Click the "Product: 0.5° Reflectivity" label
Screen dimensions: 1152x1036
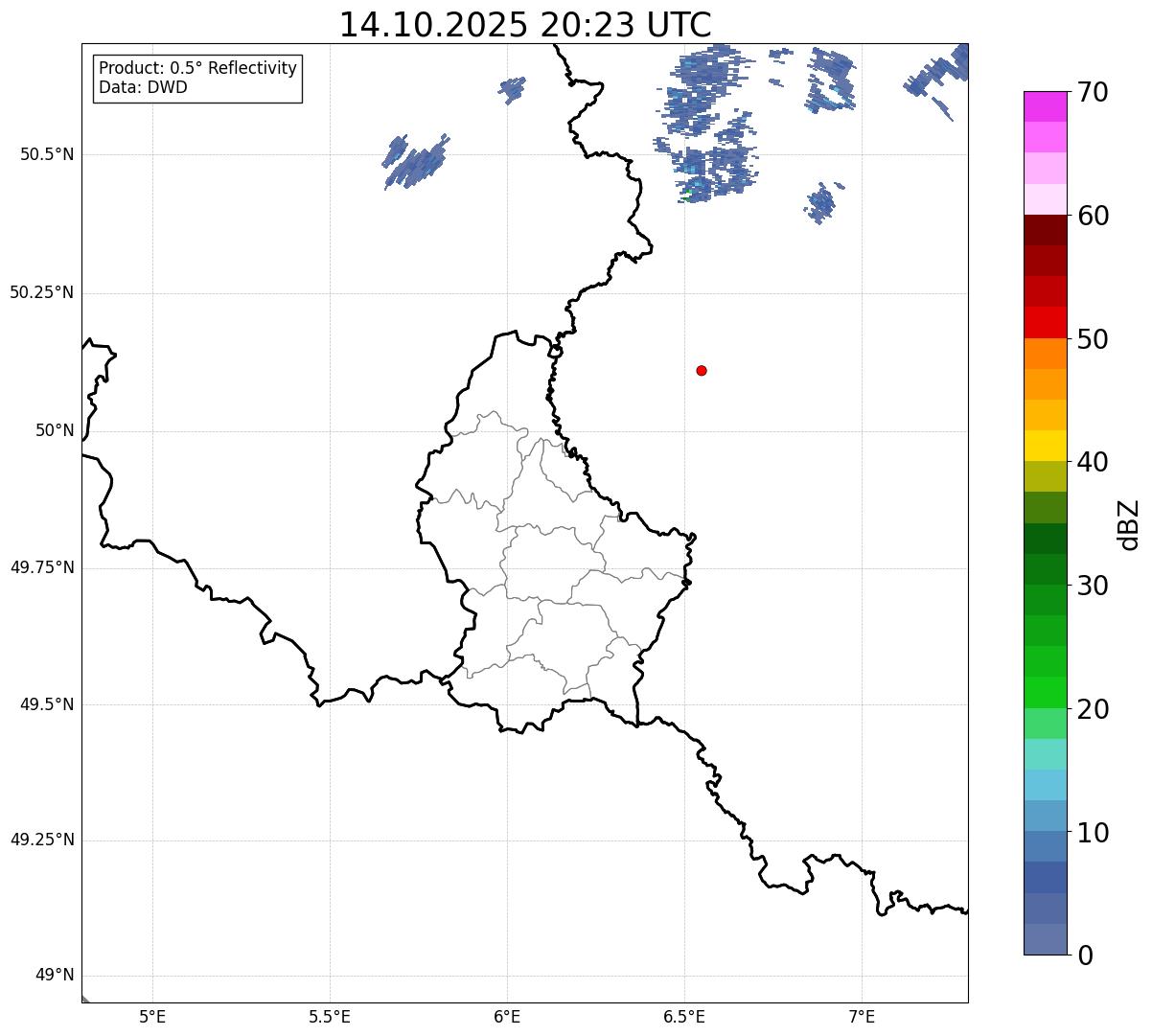(x=197, y=69)
